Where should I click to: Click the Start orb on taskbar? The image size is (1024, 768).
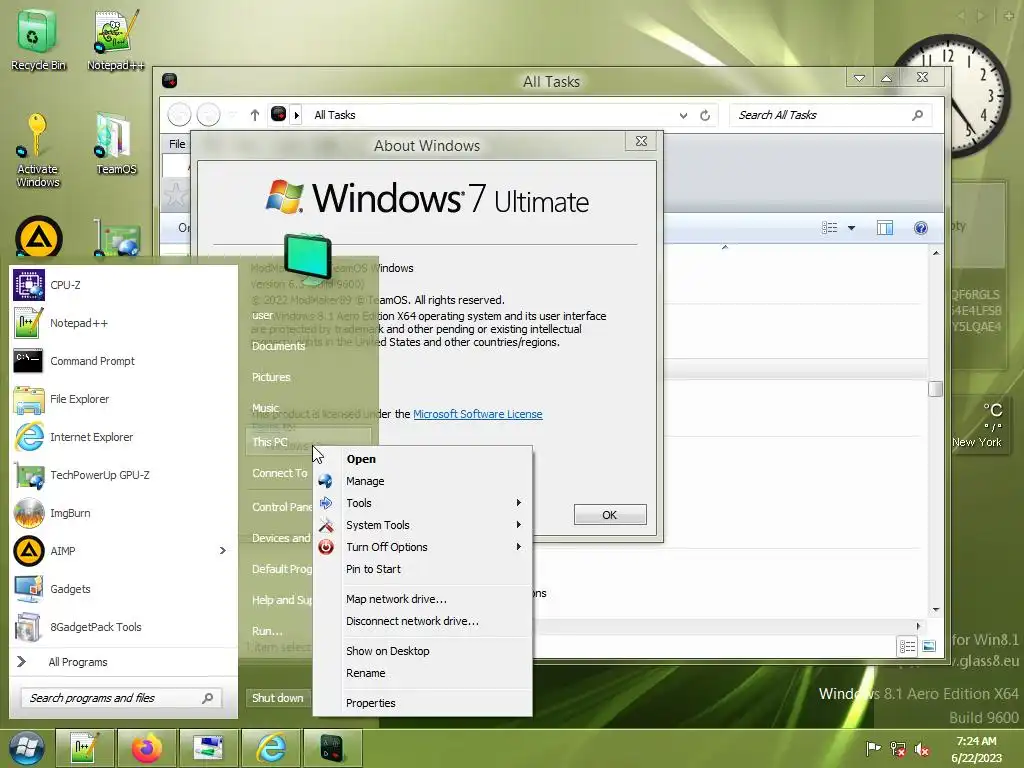[x=26, y=748]
